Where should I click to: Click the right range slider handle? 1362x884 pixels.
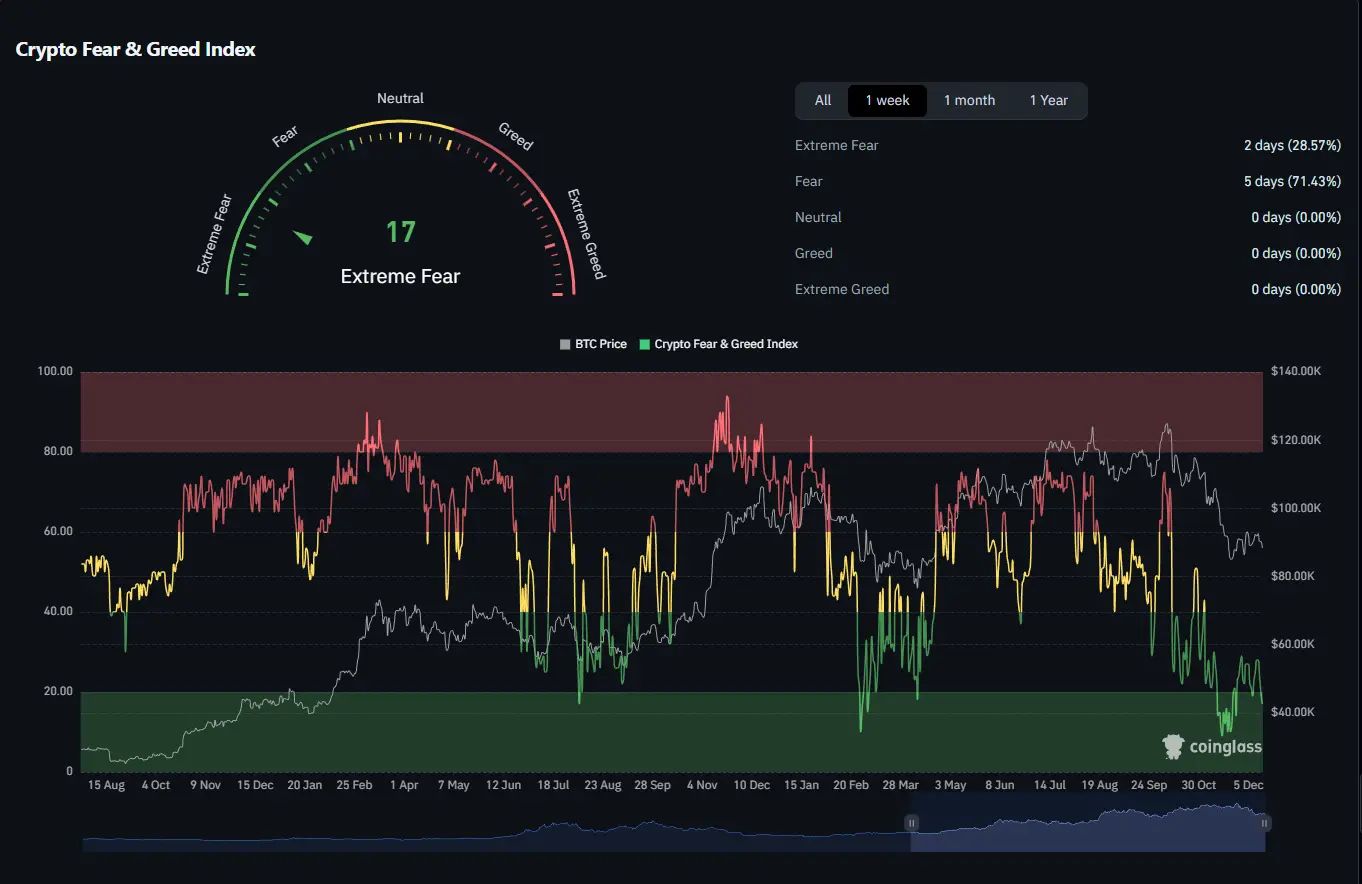pos(1265,823)
